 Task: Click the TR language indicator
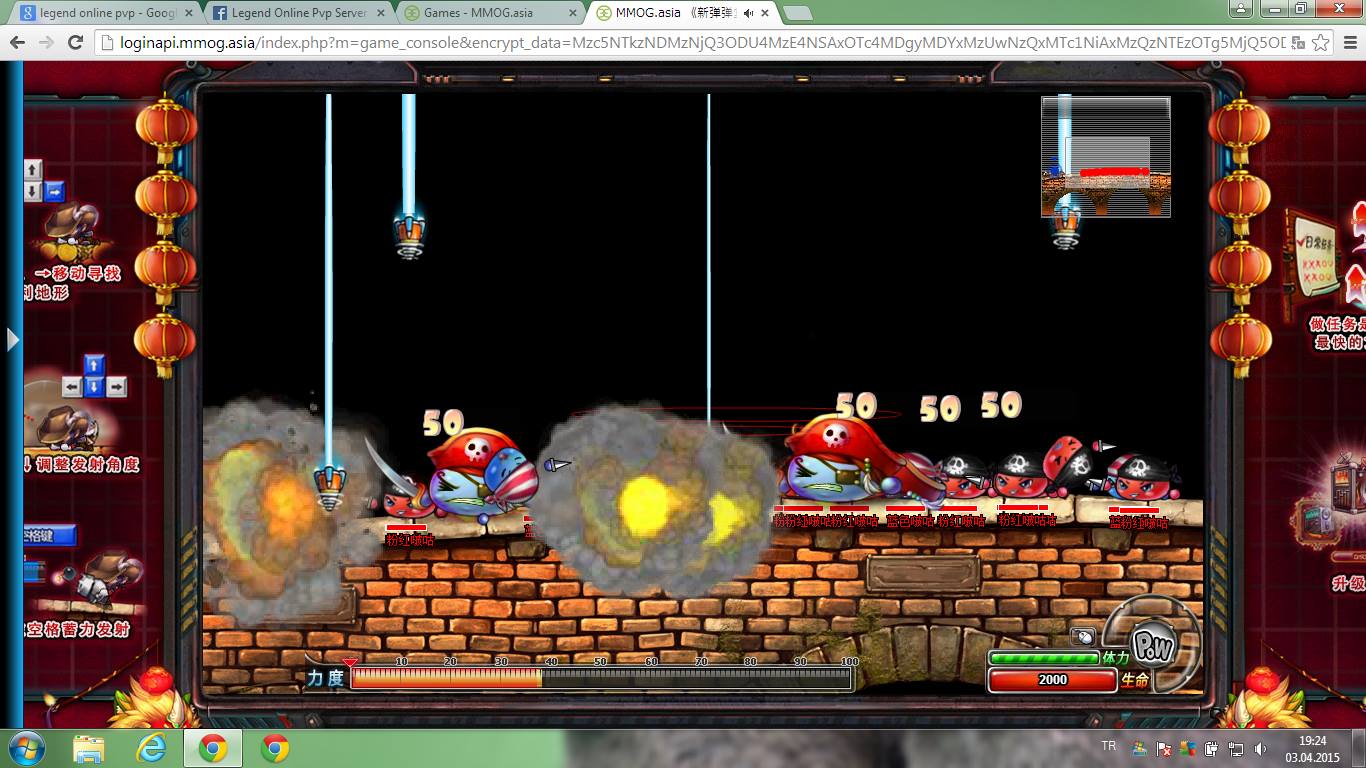click(x=1108, y=747)
